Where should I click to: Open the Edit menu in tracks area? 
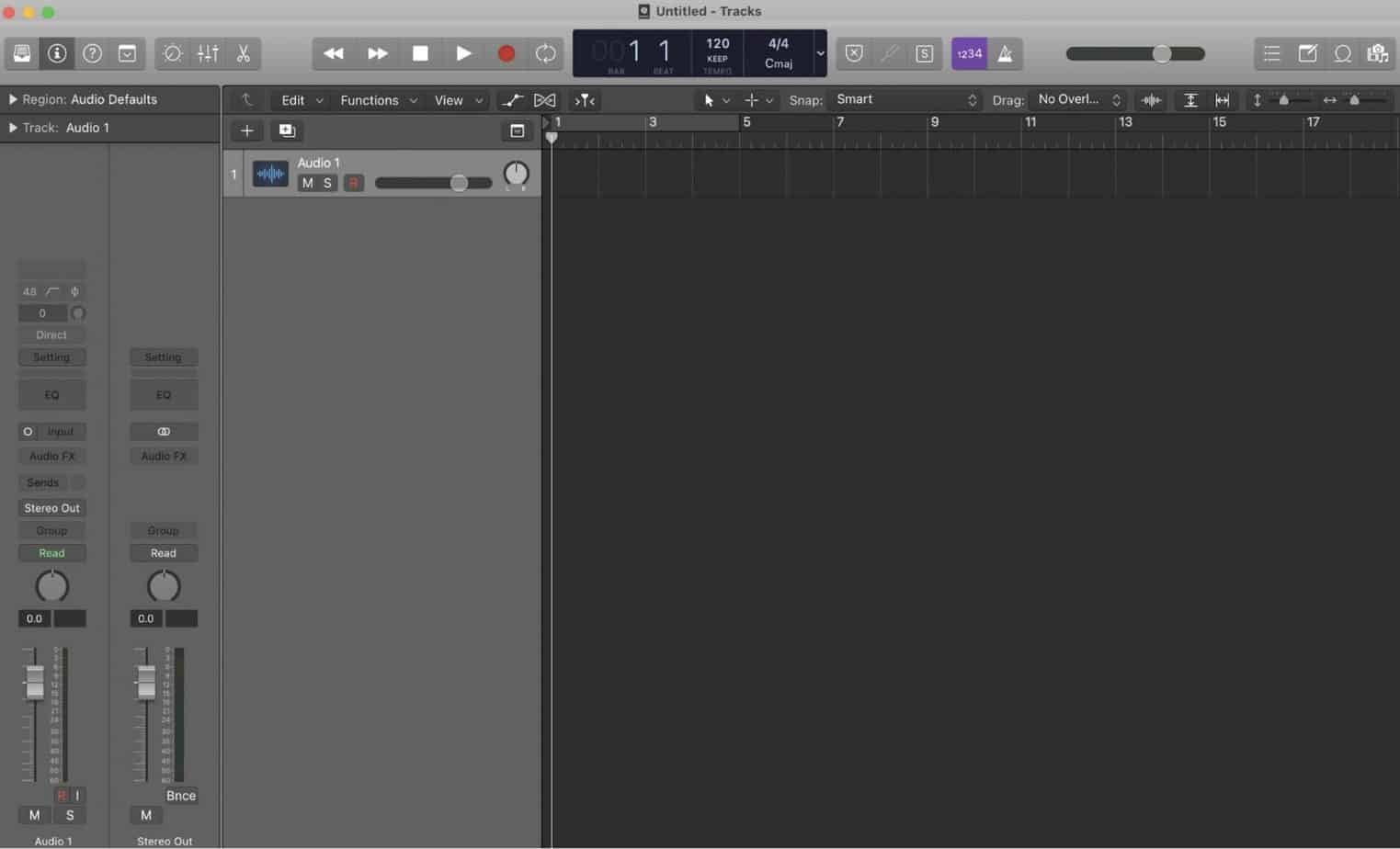coord(292,99)
